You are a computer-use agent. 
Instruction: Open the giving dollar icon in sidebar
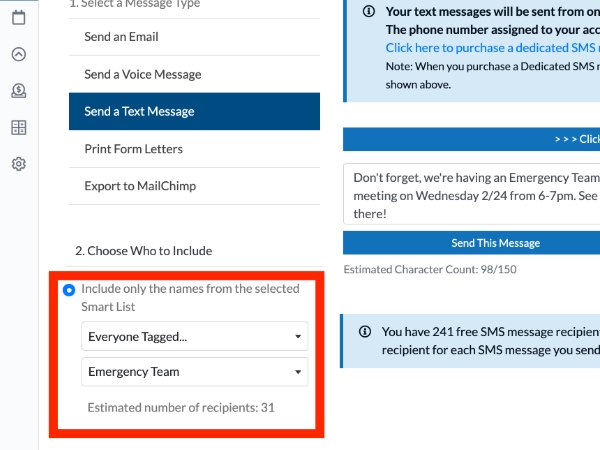point(18,91)
